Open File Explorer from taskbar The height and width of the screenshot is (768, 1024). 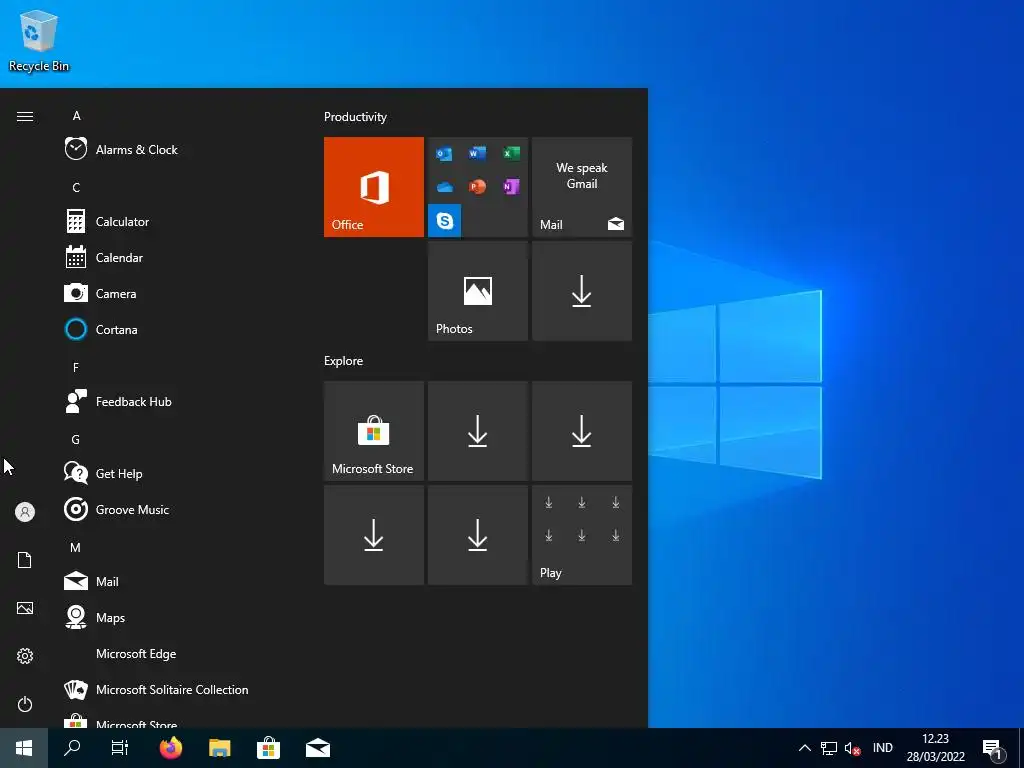coord(219,748)
